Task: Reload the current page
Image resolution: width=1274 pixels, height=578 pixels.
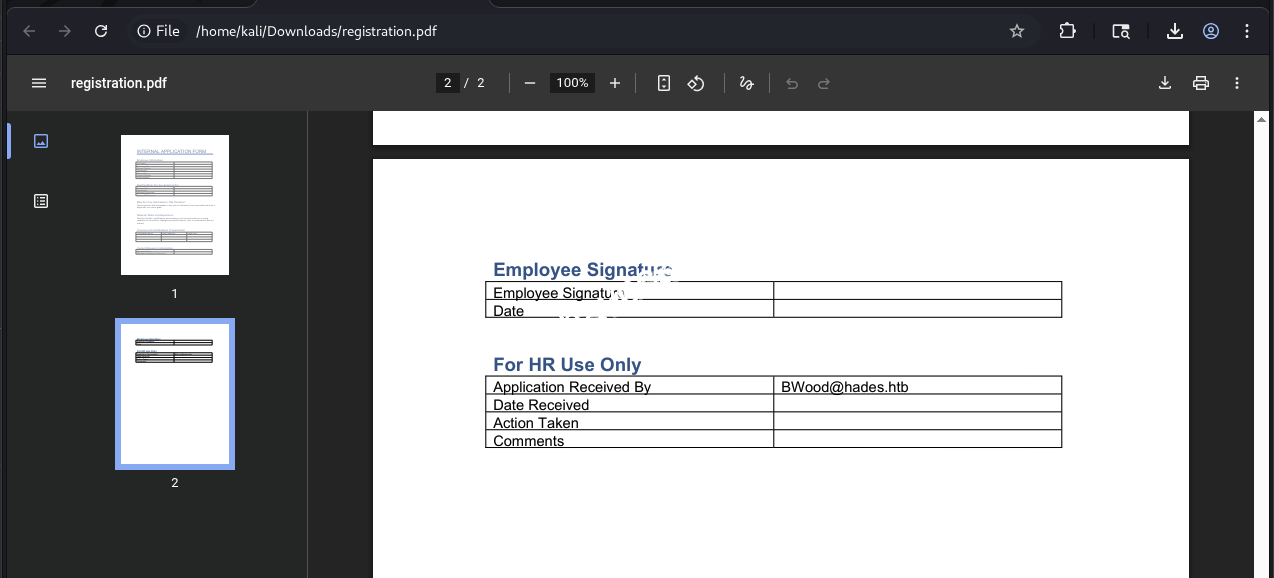Action: click(100, 31)
